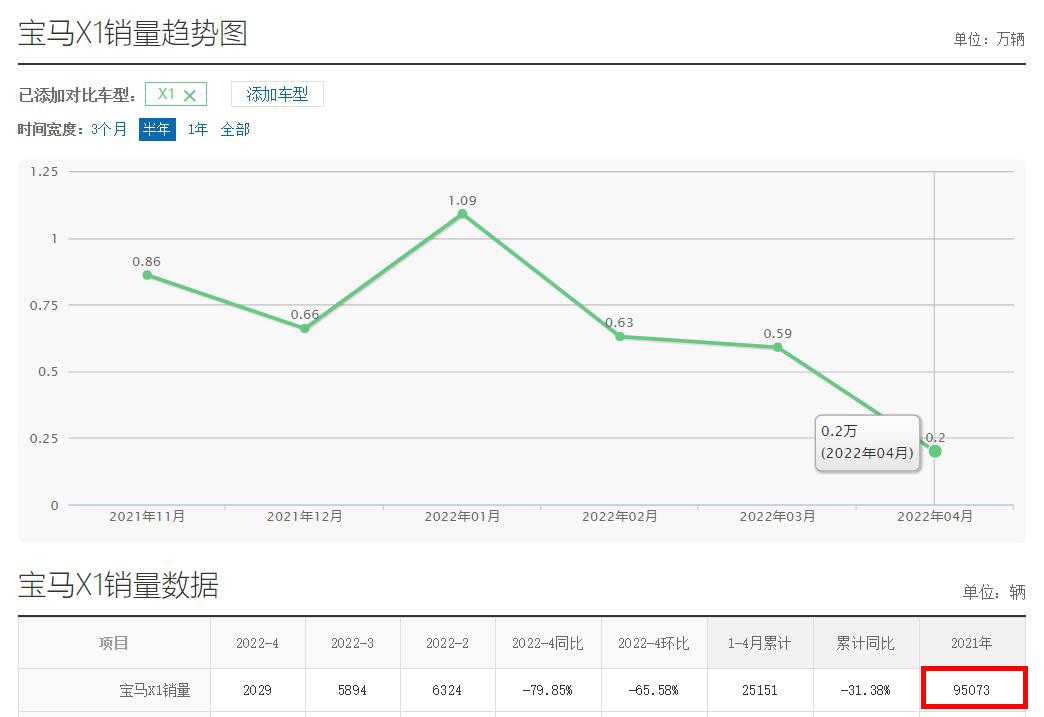
Task: Select the 半年 time range
Action: tap(157, 129)
